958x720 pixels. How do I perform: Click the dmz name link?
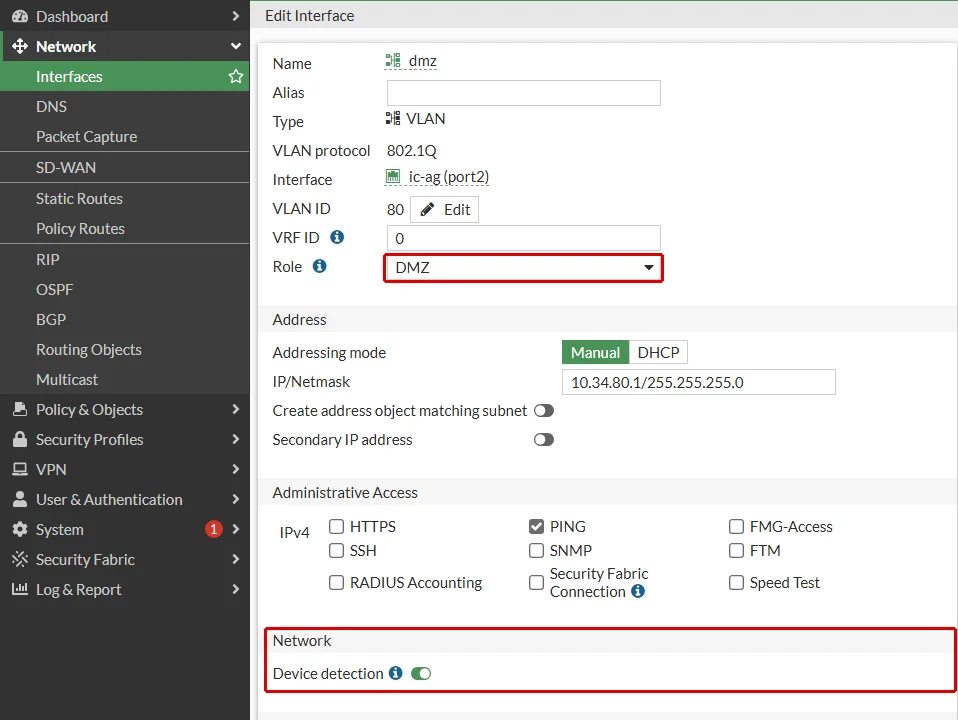[x=423, y=61]
